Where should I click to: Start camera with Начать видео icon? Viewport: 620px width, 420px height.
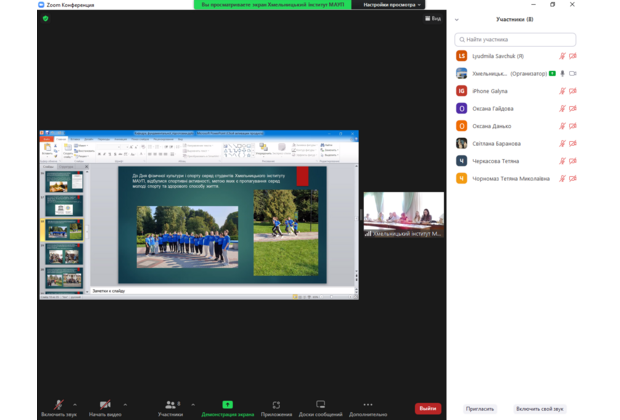pyautogui.click(x=105, y=405)
